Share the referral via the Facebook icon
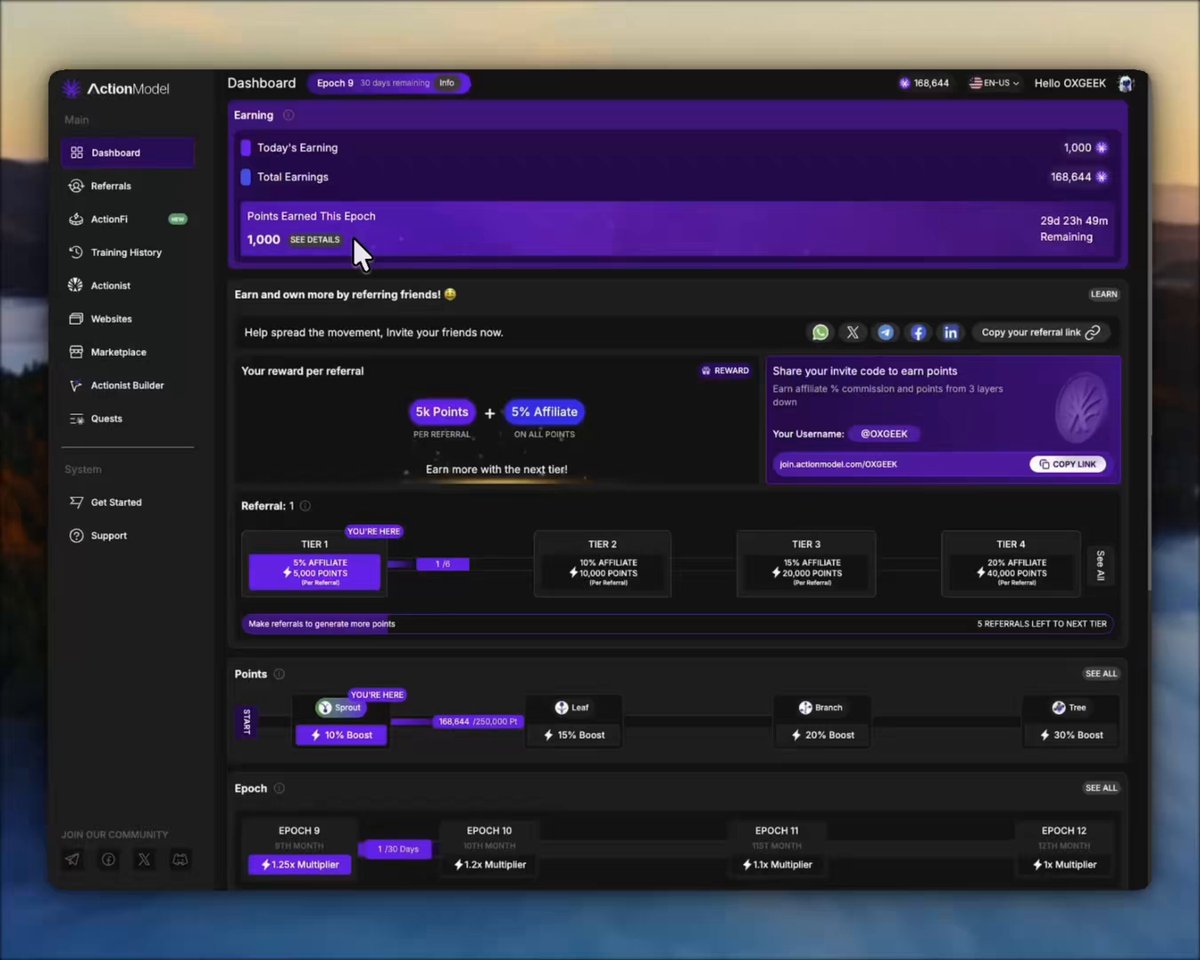This screenshot has width=1200, height=960. click(x=918, y=332)
